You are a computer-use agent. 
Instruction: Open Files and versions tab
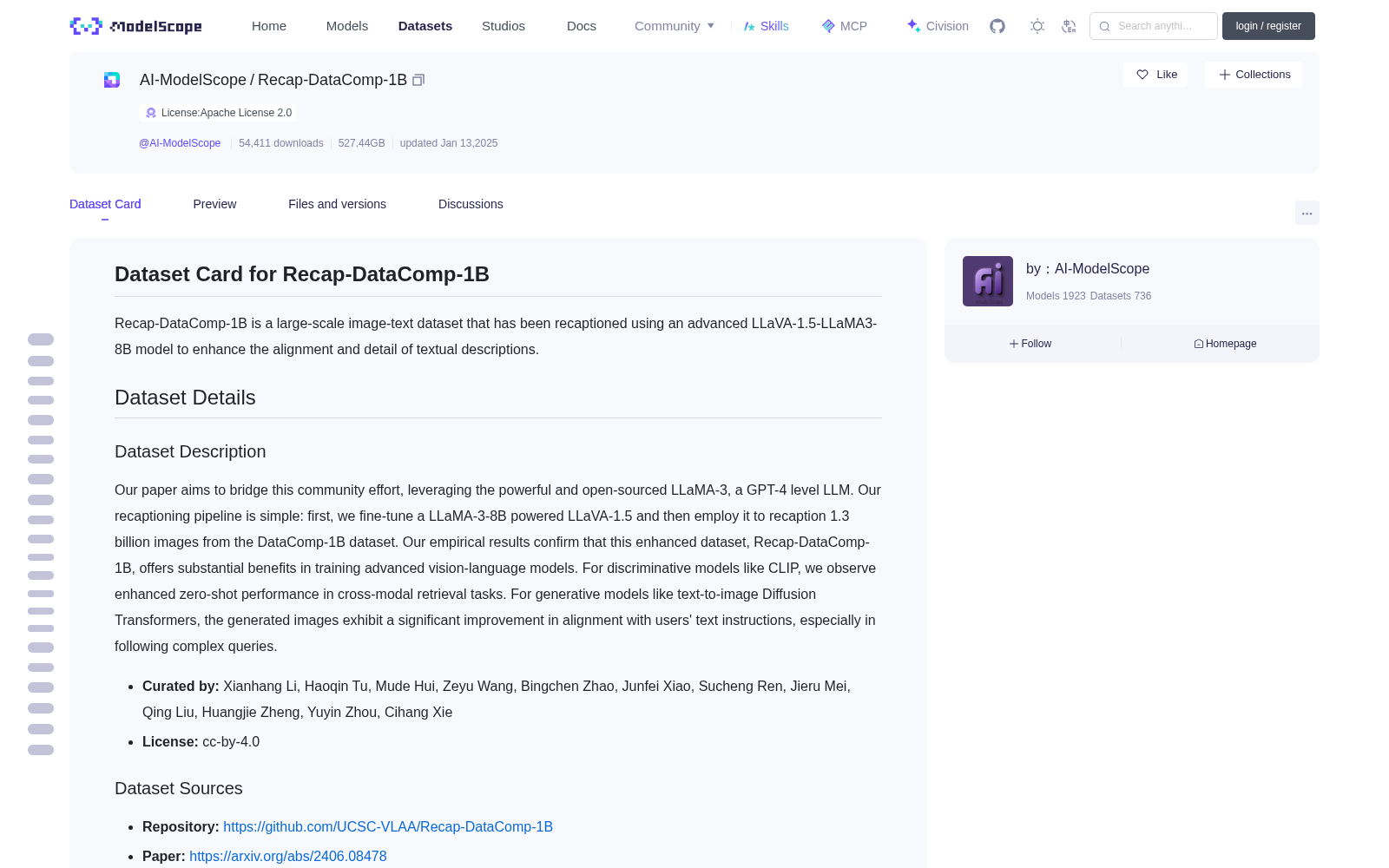(337, 204)
